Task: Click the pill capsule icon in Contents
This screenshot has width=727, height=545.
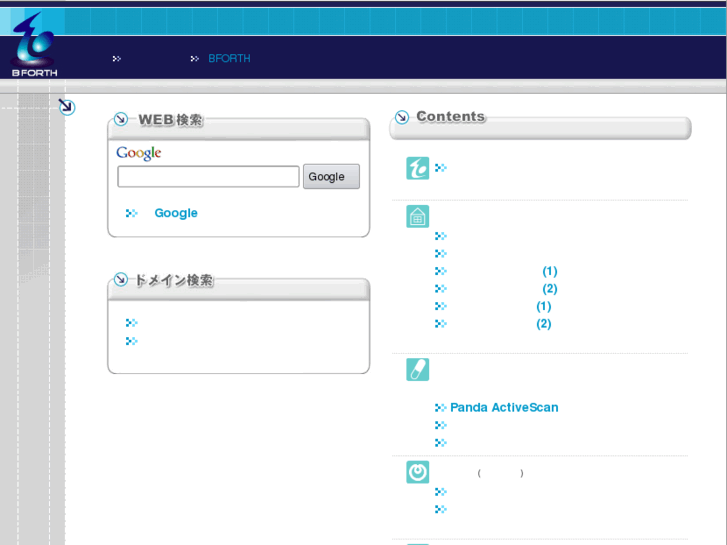Action: [418, 370]
